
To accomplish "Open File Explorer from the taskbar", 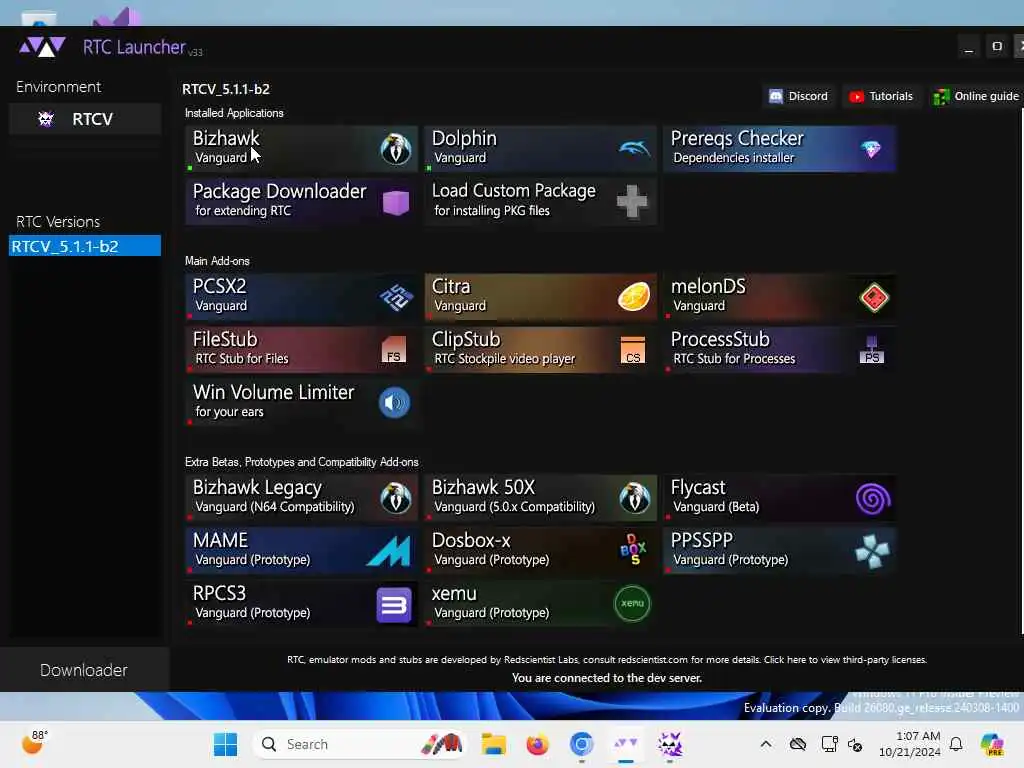I will pyautogui.click(x=494, y=744).
